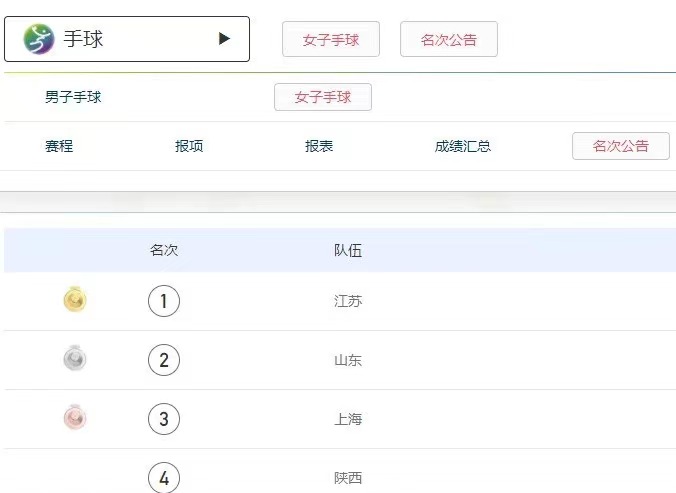Click the circled rank number 3
Screen dimensions: 676x493
pos(164,419)
